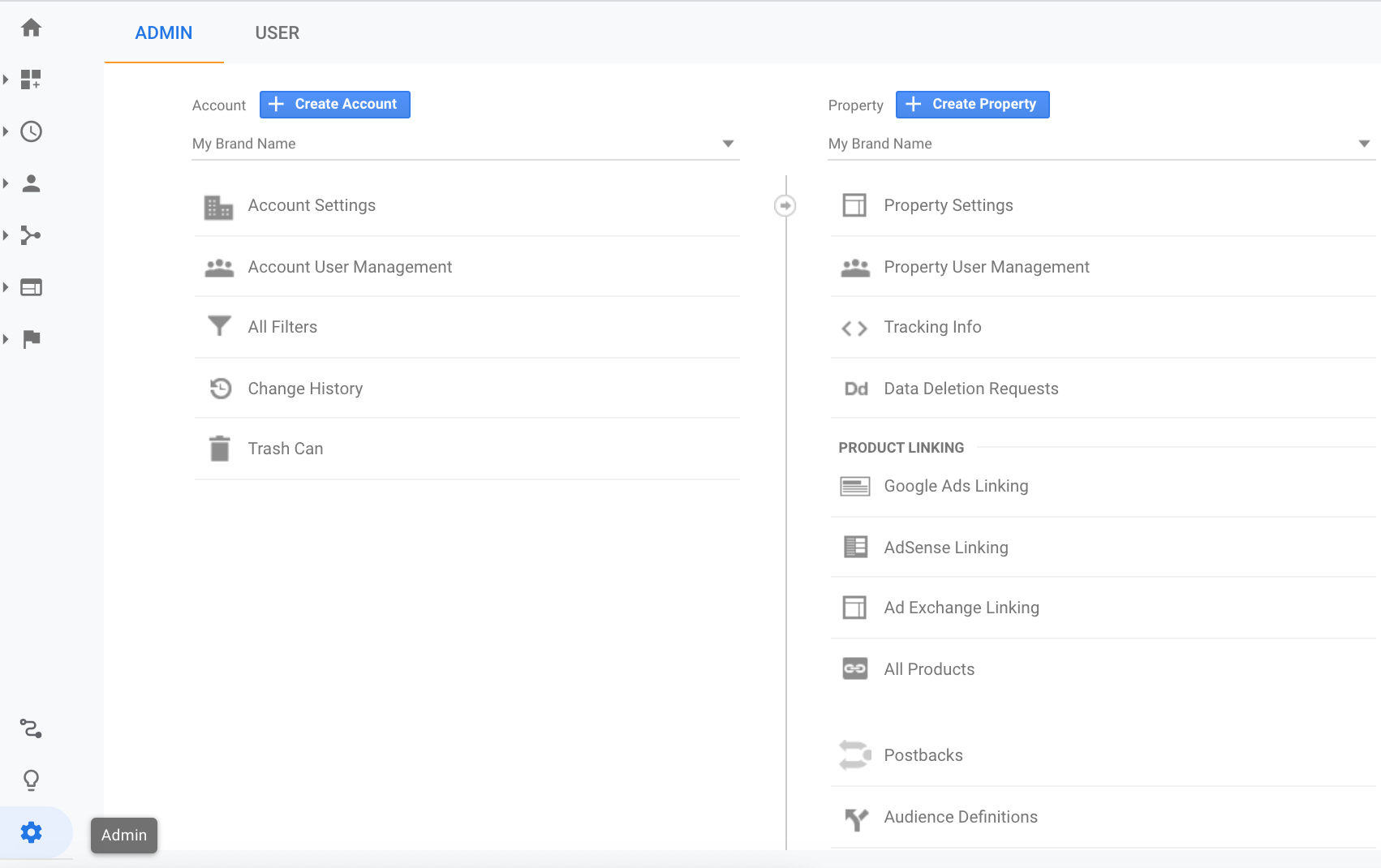Image resolution: width=1381 pixels, height=868 pixels.
Task: Open the Discover lightbulb icon
Action: [31, 780]
